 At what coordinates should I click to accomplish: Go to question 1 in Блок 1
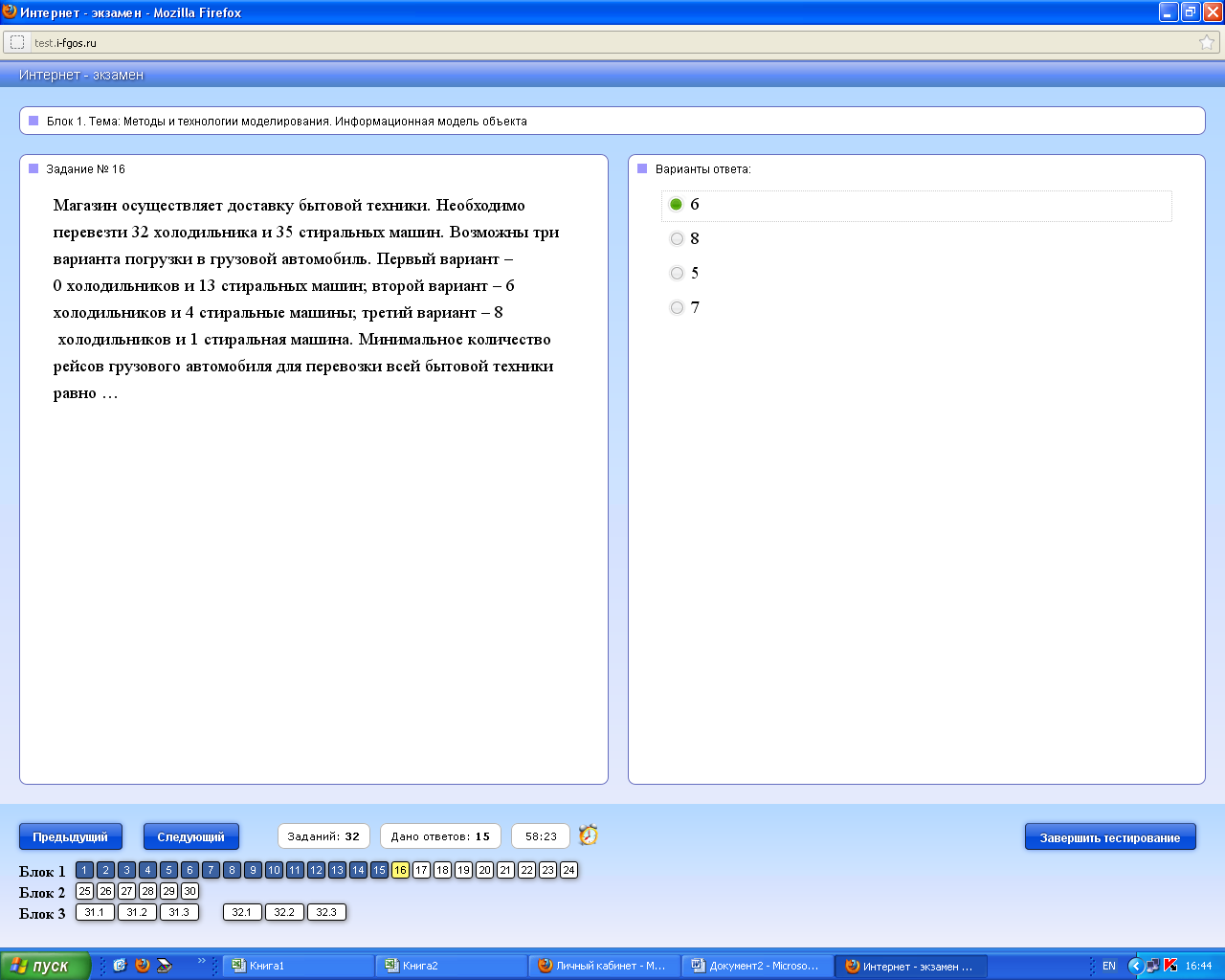(x=84, y=870)
